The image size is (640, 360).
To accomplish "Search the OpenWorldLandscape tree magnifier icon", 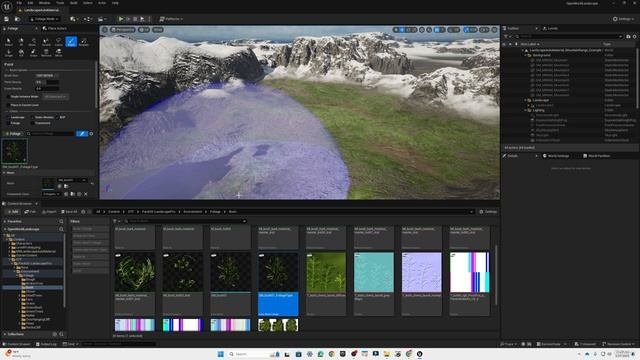I will (61, 229).
